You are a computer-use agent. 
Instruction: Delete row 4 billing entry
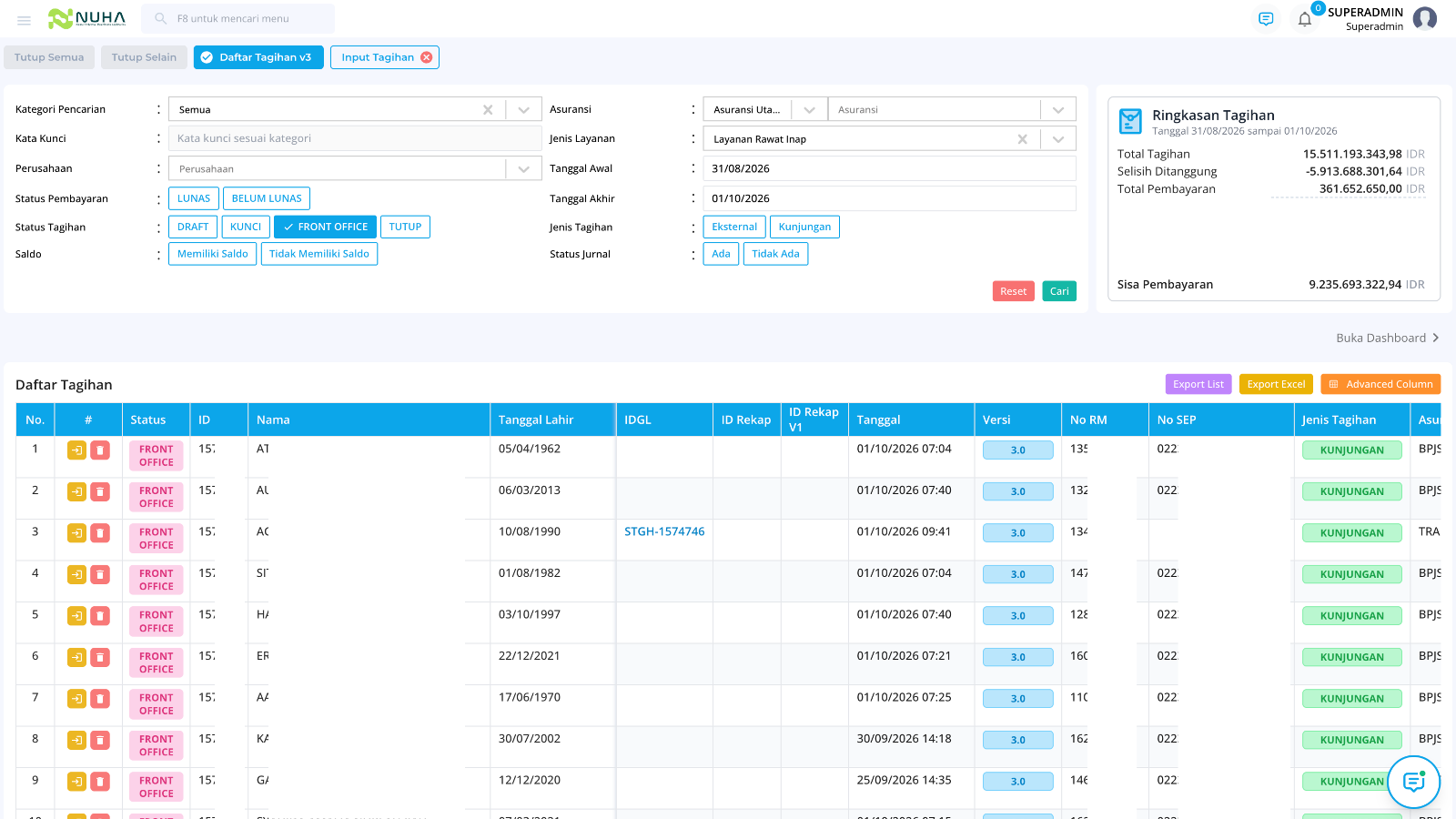[100, 575]
